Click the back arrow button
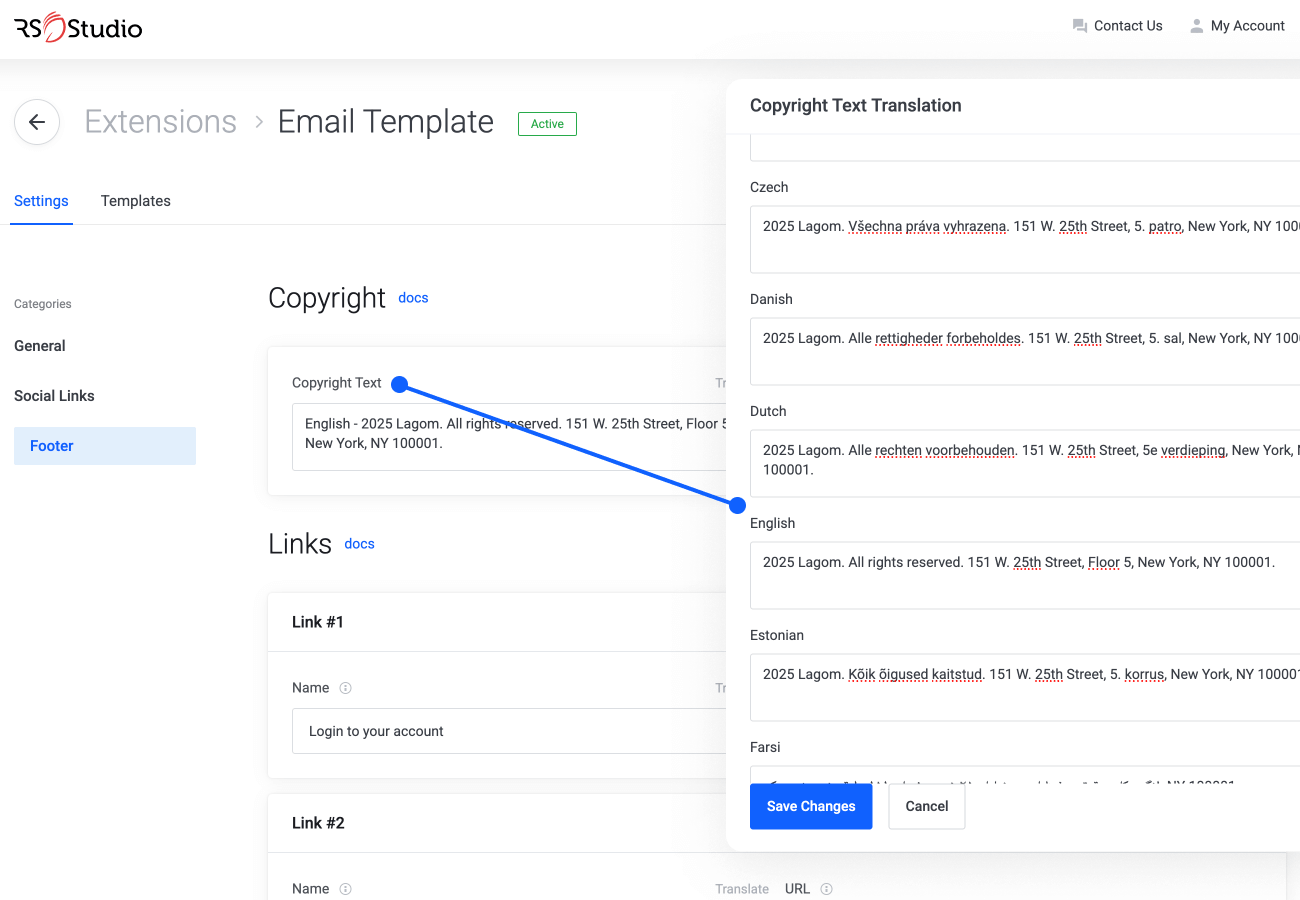The width and height of the screenshot is (1300, 900). (37, 122)
